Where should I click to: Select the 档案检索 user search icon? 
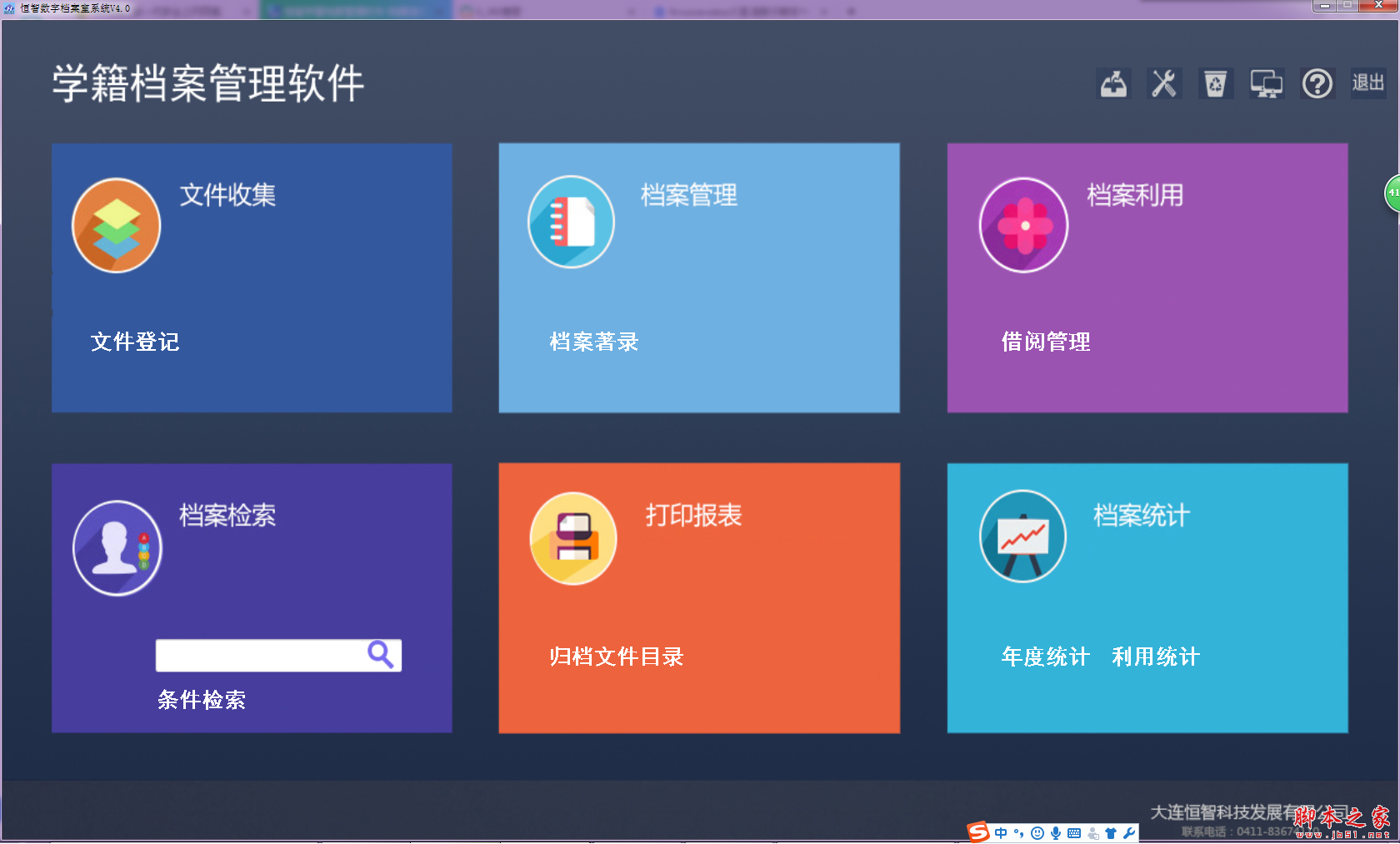pyautogui.click(x=117, y=547)
